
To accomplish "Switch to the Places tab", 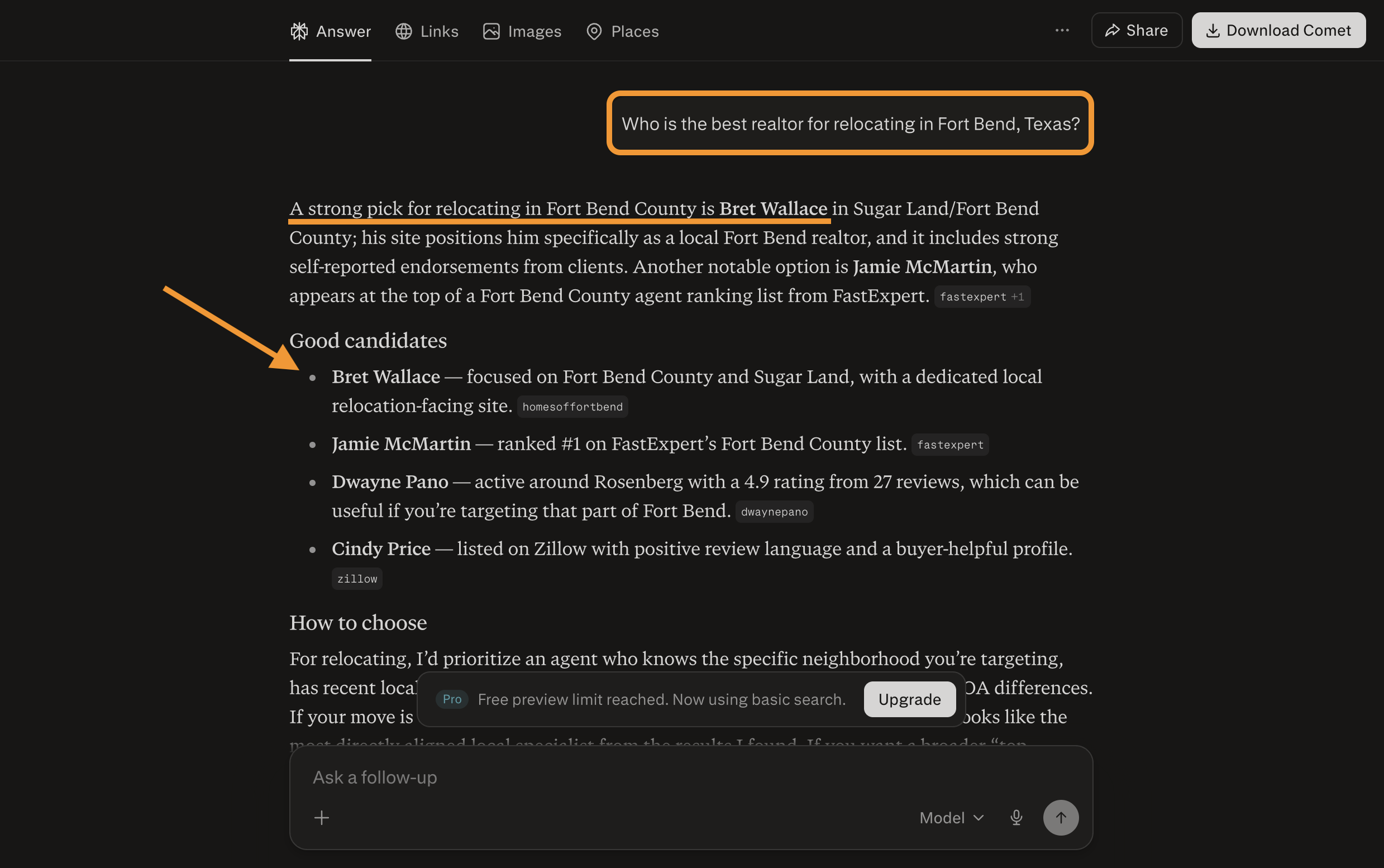I will click(x=622, y=31).
